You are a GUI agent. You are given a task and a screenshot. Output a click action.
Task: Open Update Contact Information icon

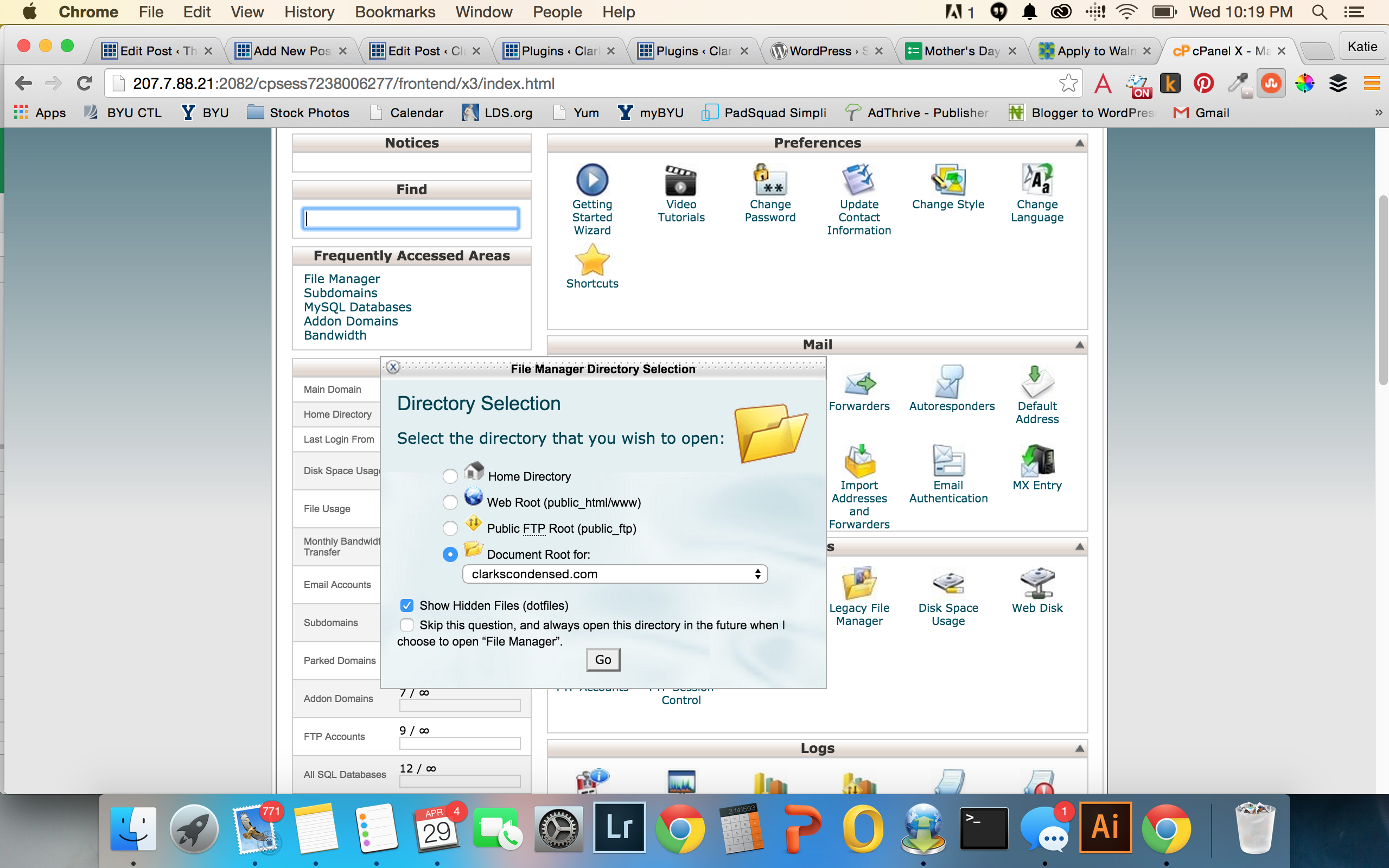859,180
